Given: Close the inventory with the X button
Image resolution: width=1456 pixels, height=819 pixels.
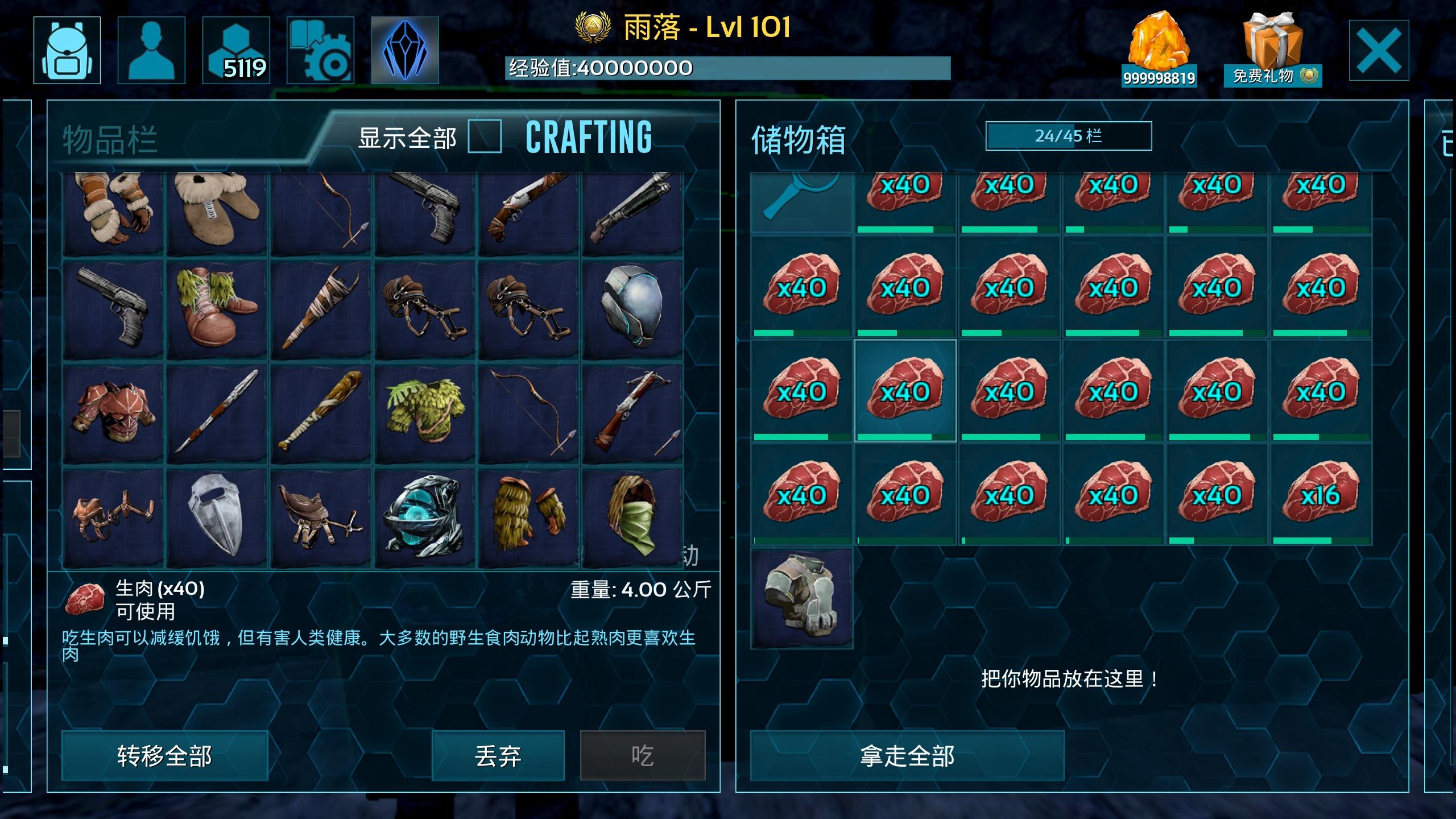Looking at the screenshot, I should 1379,51.
